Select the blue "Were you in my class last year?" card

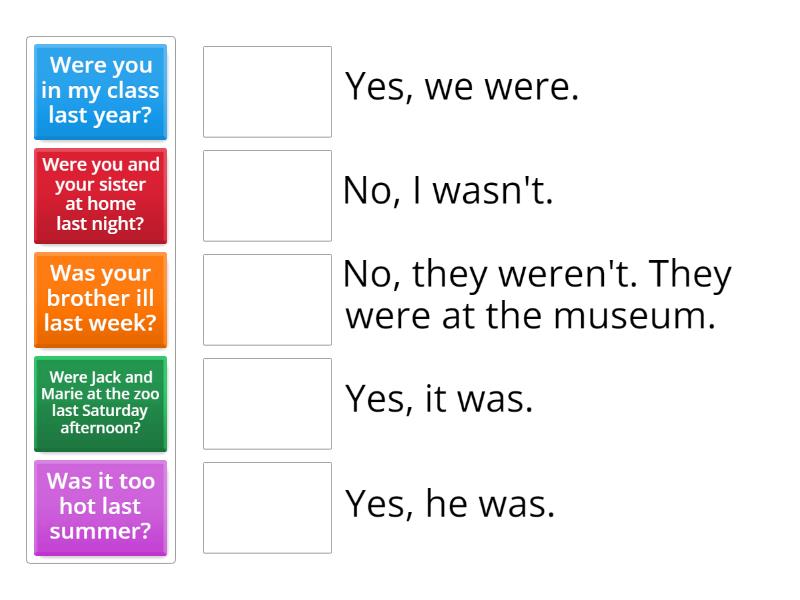(x=100, y=92)
